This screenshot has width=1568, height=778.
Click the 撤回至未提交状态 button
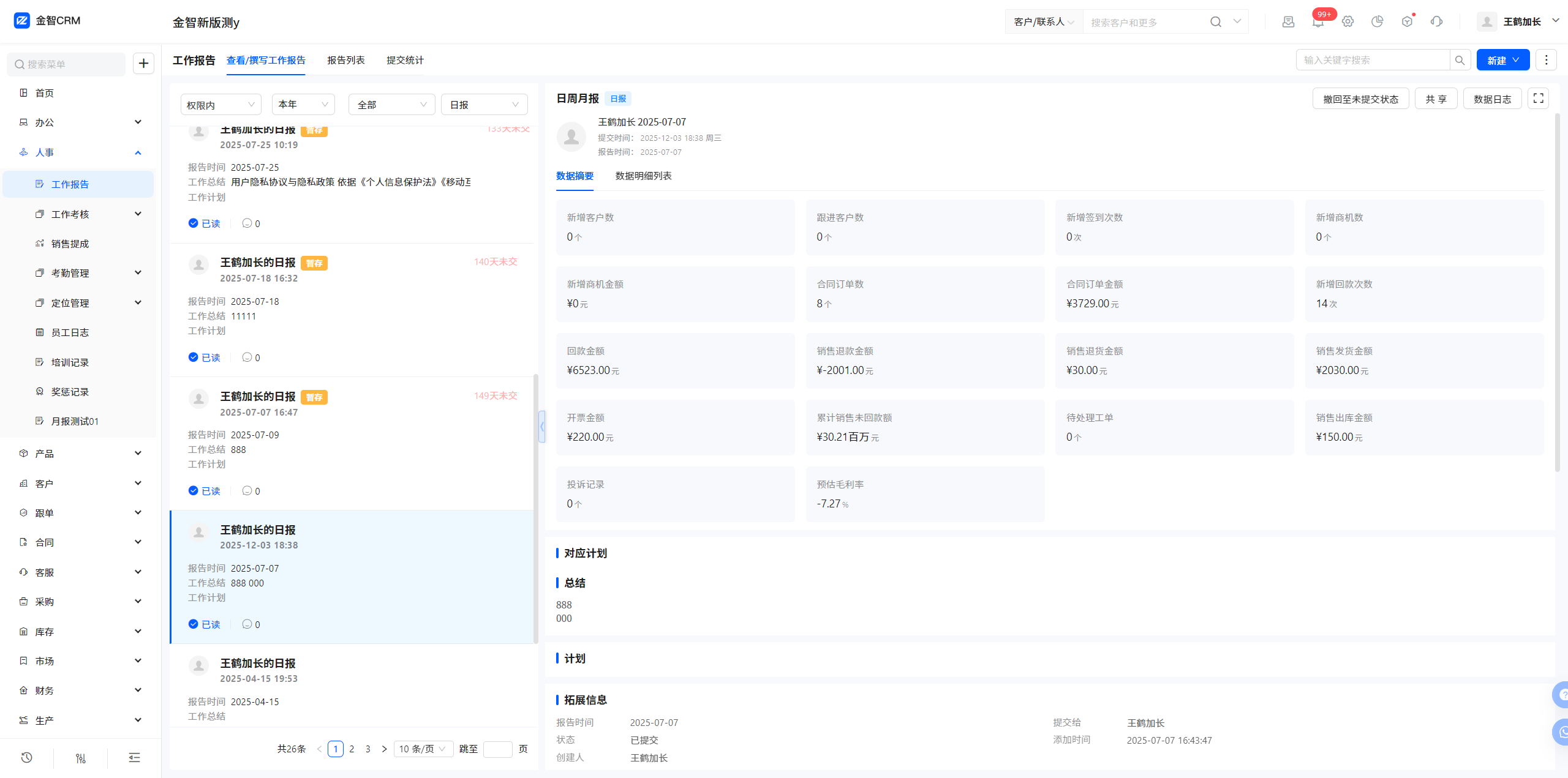coord(1360,99)
